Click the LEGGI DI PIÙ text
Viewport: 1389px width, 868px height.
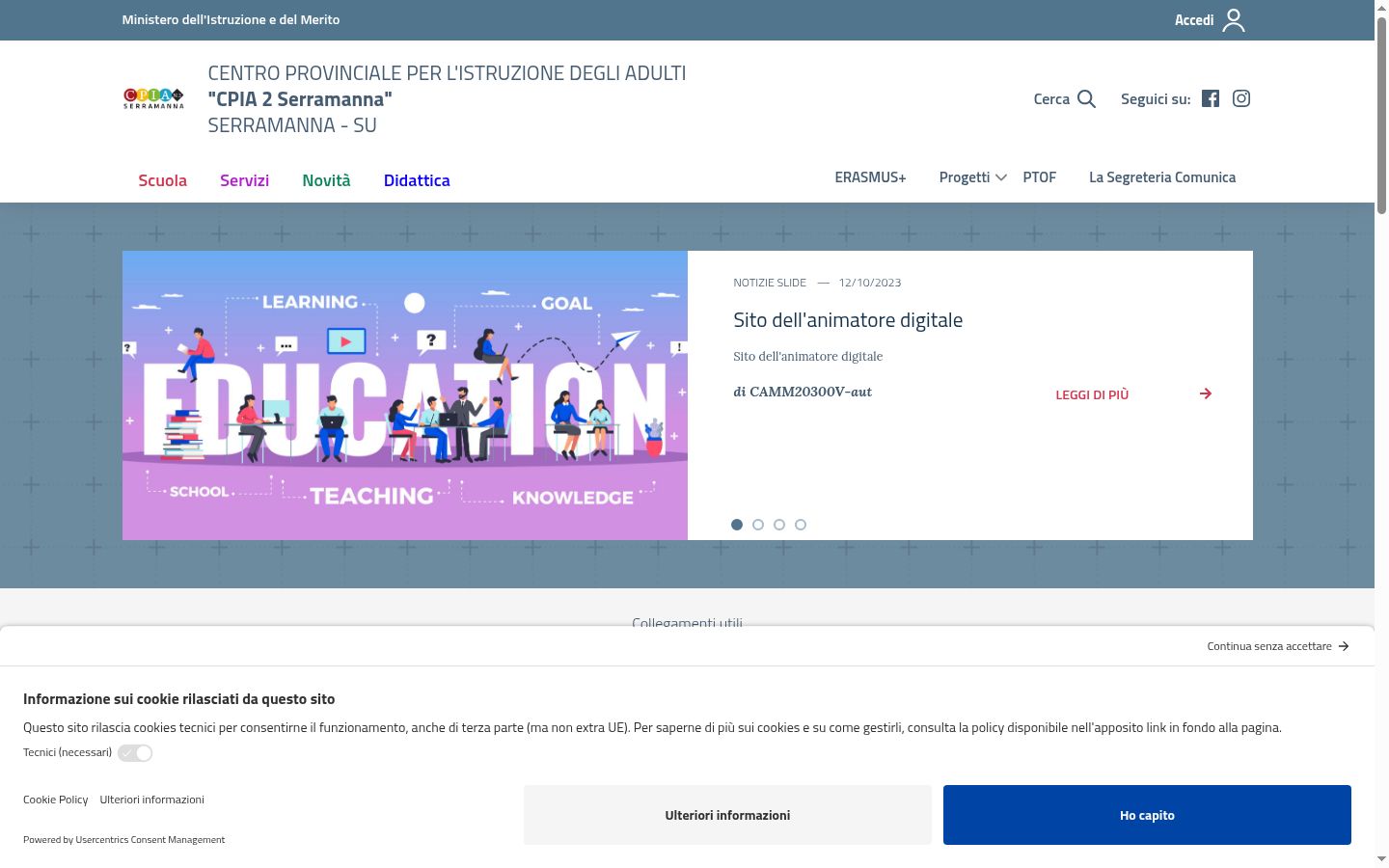pyautogui.click(x=1092, y=394)
